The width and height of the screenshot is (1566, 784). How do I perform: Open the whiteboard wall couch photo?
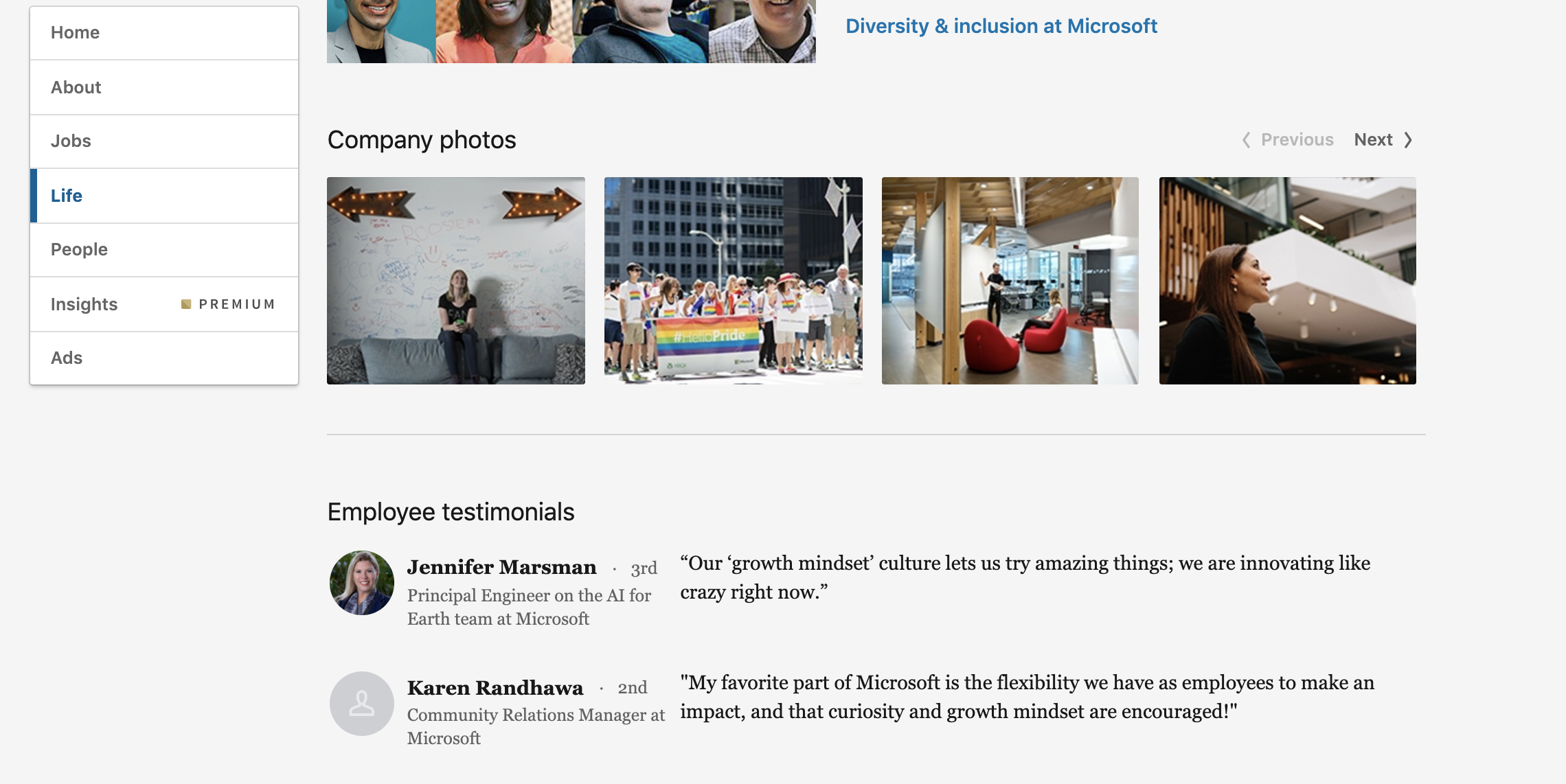(x=456, y=281)
